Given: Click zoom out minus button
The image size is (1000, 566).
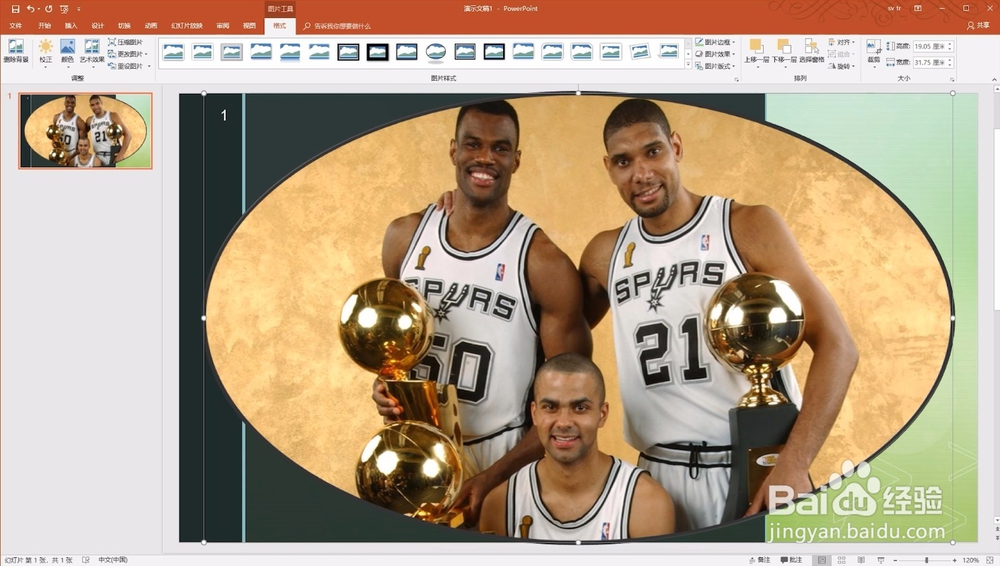Looking at the screenshot, I should pos(895,560).
